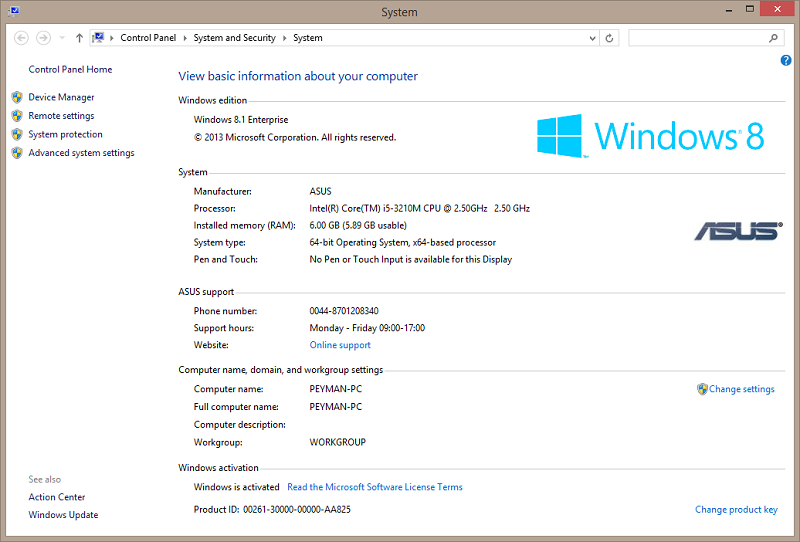Expand the chevron after System and Security
Image resolution: width=800 pixels, height=542 pixels.
284,38
